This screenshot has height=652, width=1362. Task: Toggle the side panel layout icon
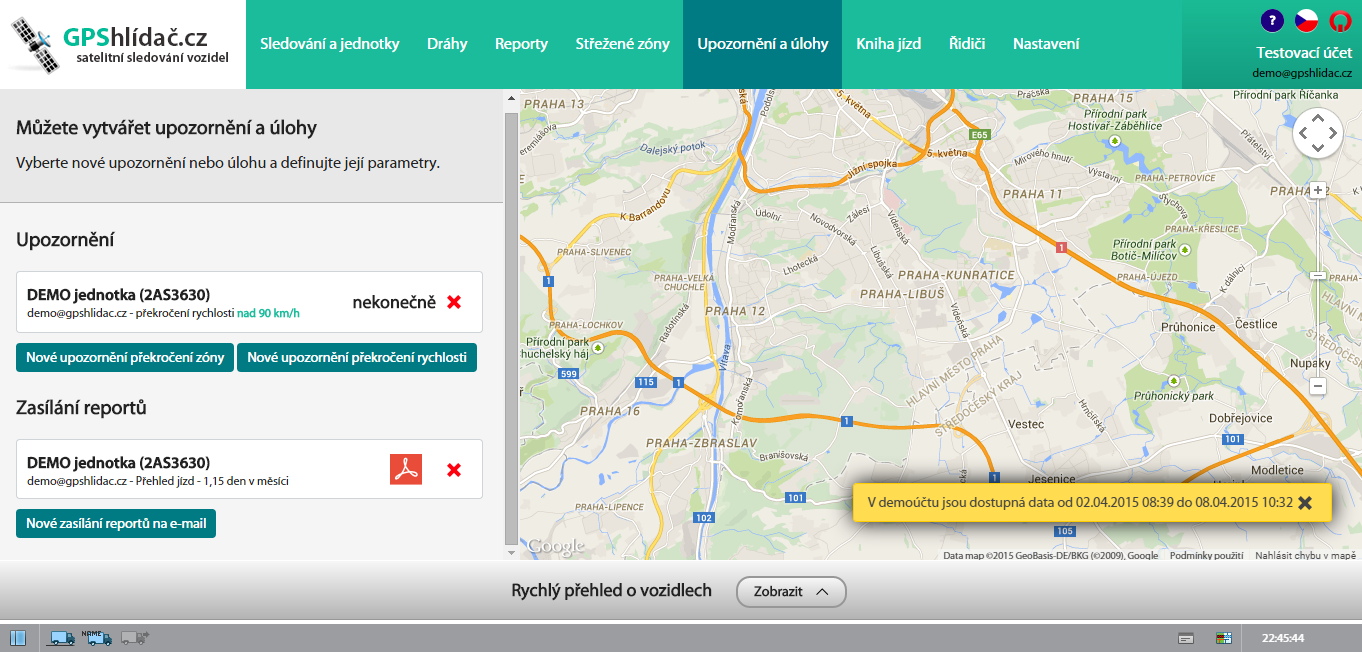coord(18,637)
